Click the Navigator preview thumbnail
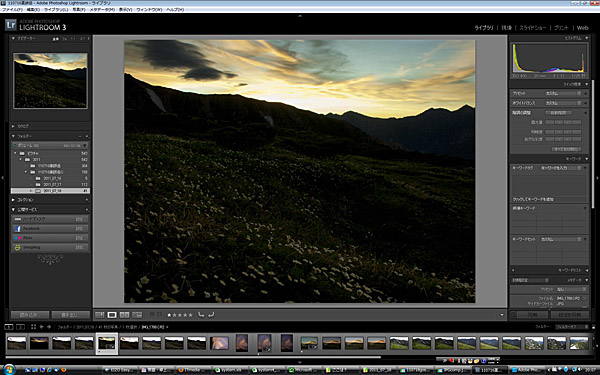Viewport: 600px width, 375px height. click(x=50, y=81)
